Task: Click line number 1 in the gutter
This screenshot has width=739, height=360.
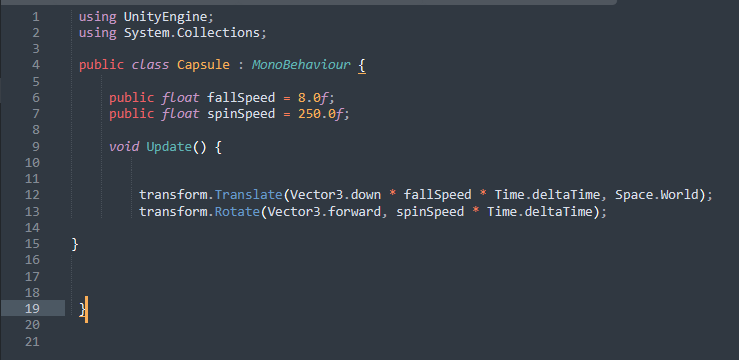Action: tap(36, 17)
